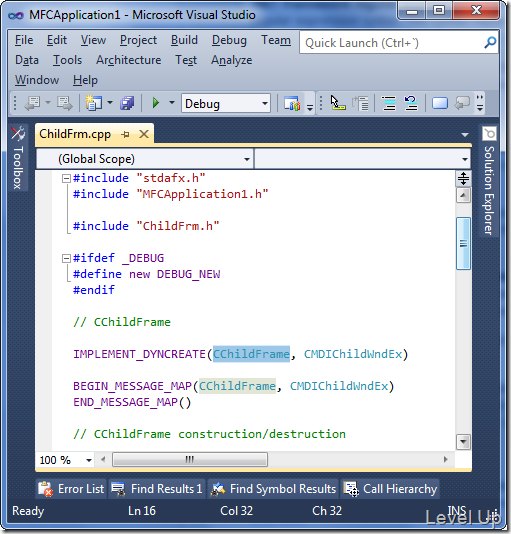The image size is (511, 534).
Task: Click the New Project toolbar icon
Action: pyautogui.click(x=93, y=103)
